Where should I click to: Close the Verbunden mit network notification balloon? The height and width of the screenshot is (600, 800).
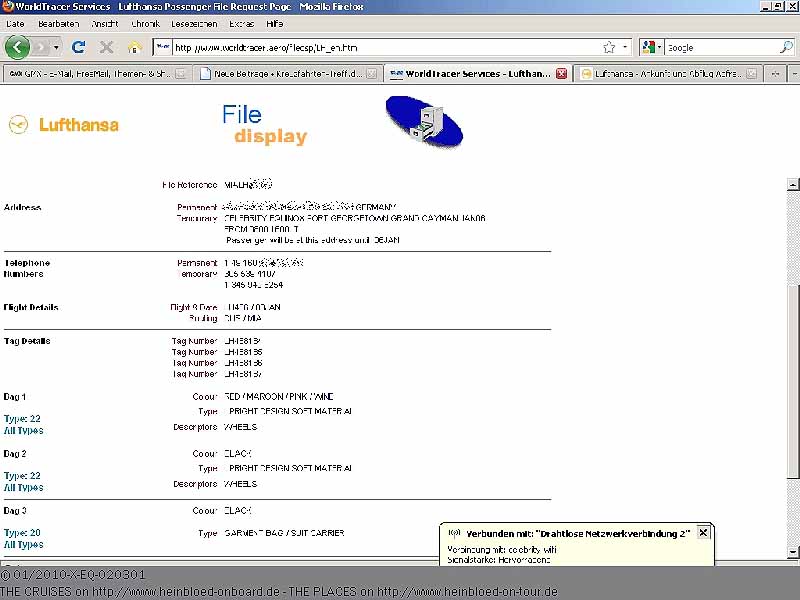point(703,533)
